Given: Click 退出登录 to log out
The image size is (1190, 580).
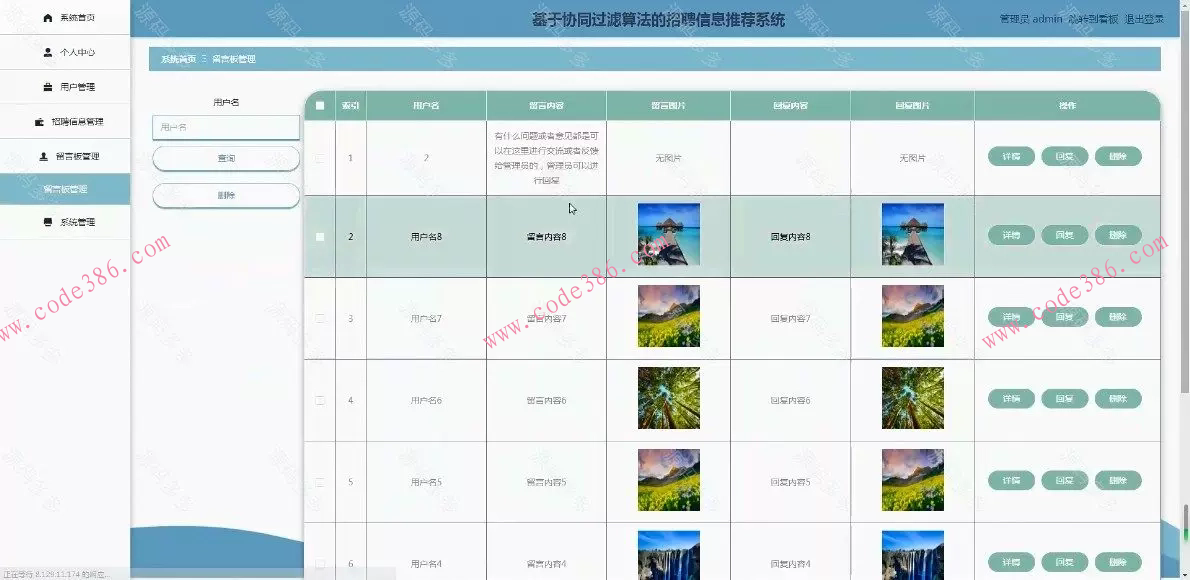Looking at the screenshot, I should click(1146, 17).
